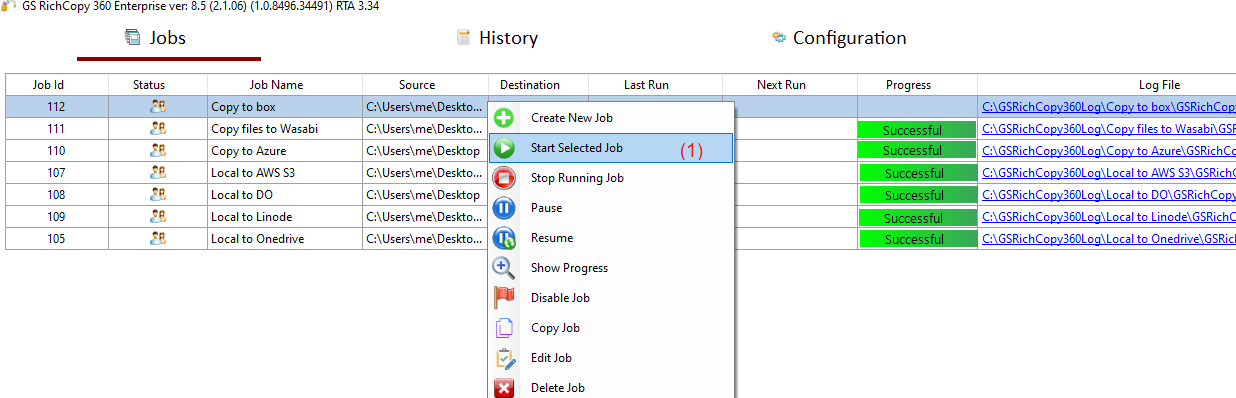Click the Source column header
The width and height of the screenshot is (1236, 398).
click(x=425, y=84)
